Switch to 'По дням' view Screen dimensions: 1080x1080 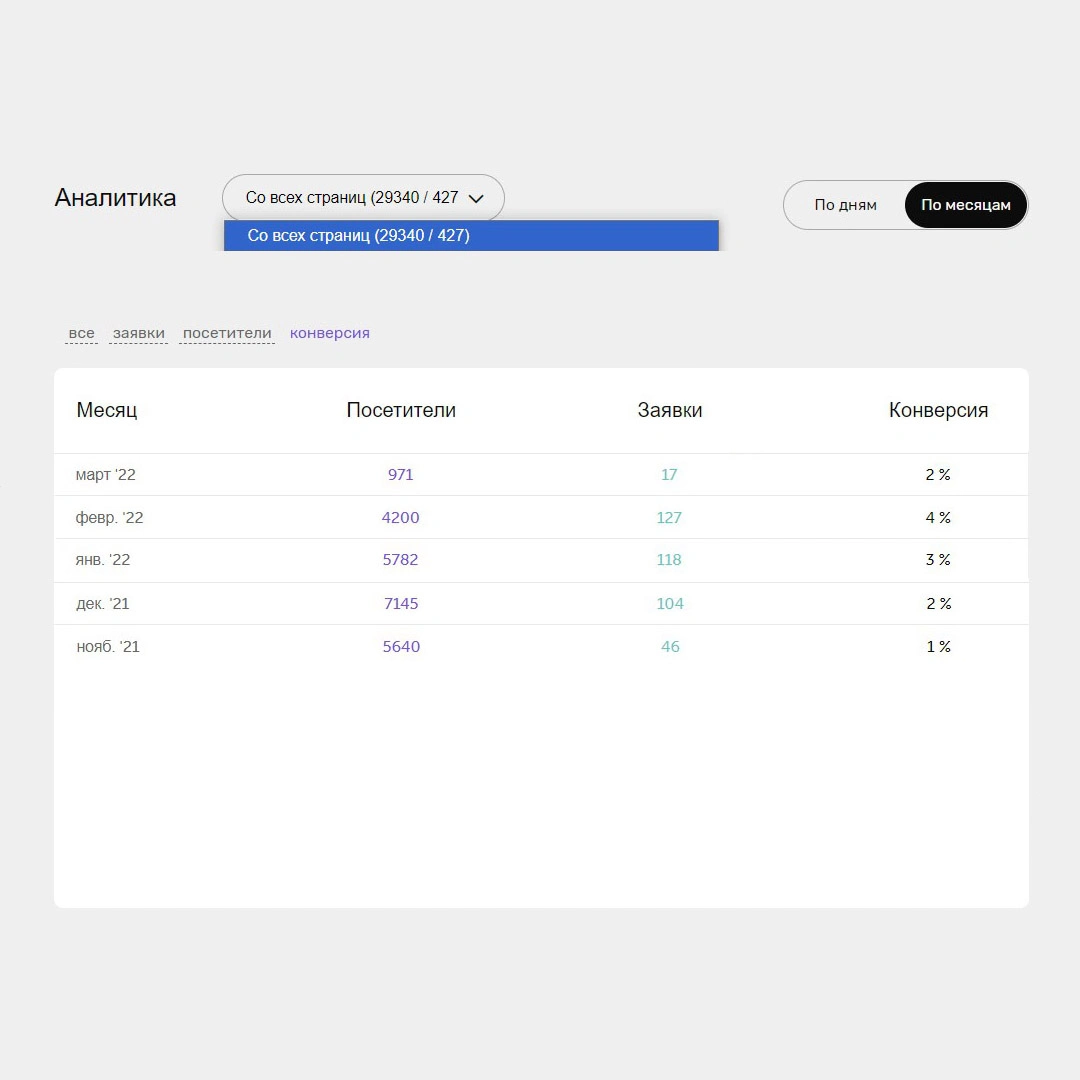845,205
